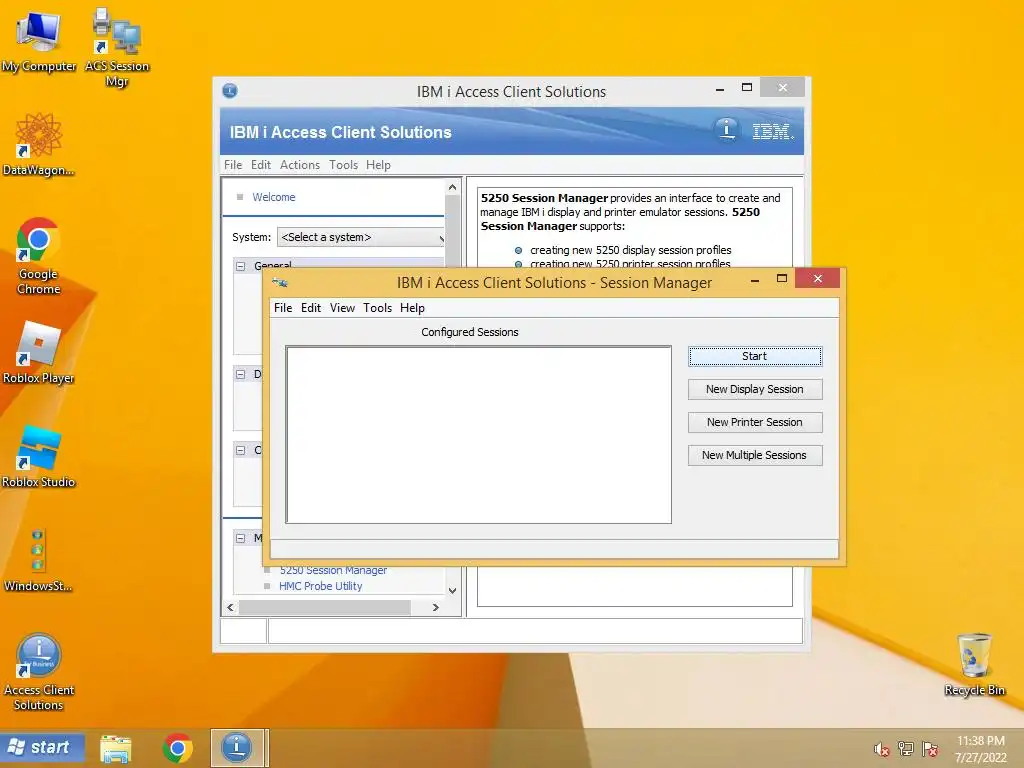This screenshot has height=768, width=1024.
Task: Click New Printer Session button
Action: (x=755, y=422)
